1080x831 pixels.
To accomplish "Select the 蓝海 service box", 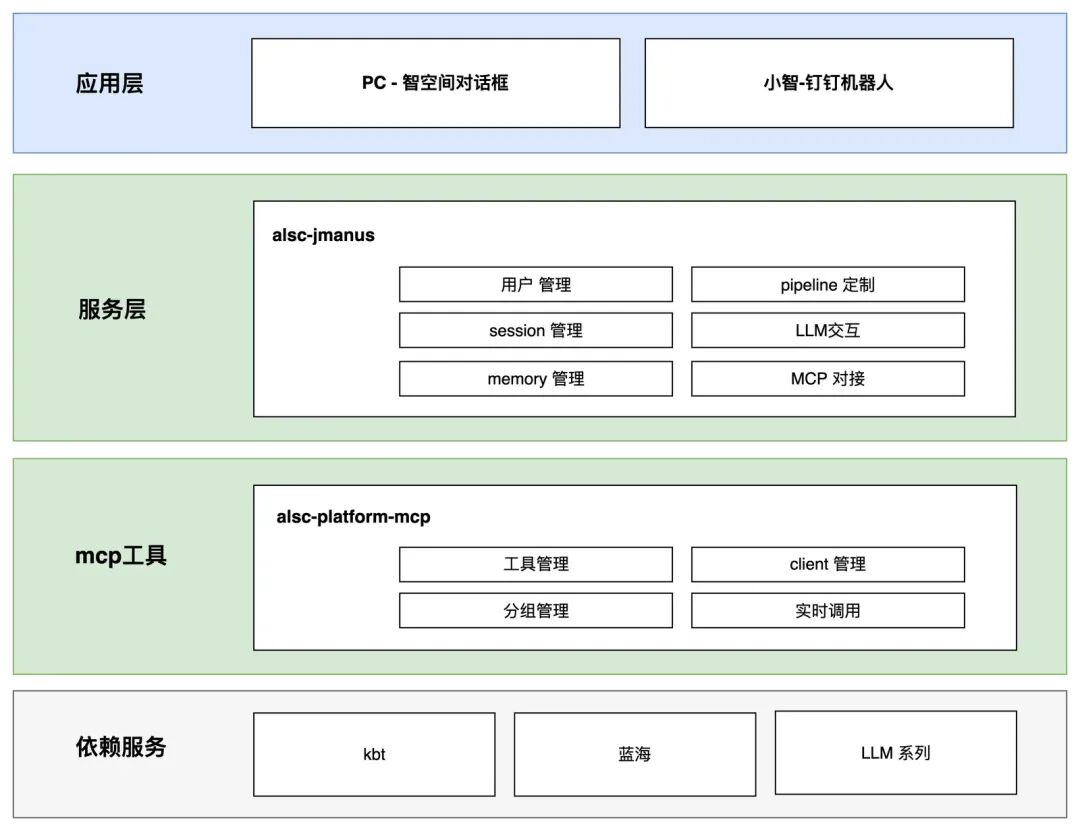I will click(x=635, y=754).
